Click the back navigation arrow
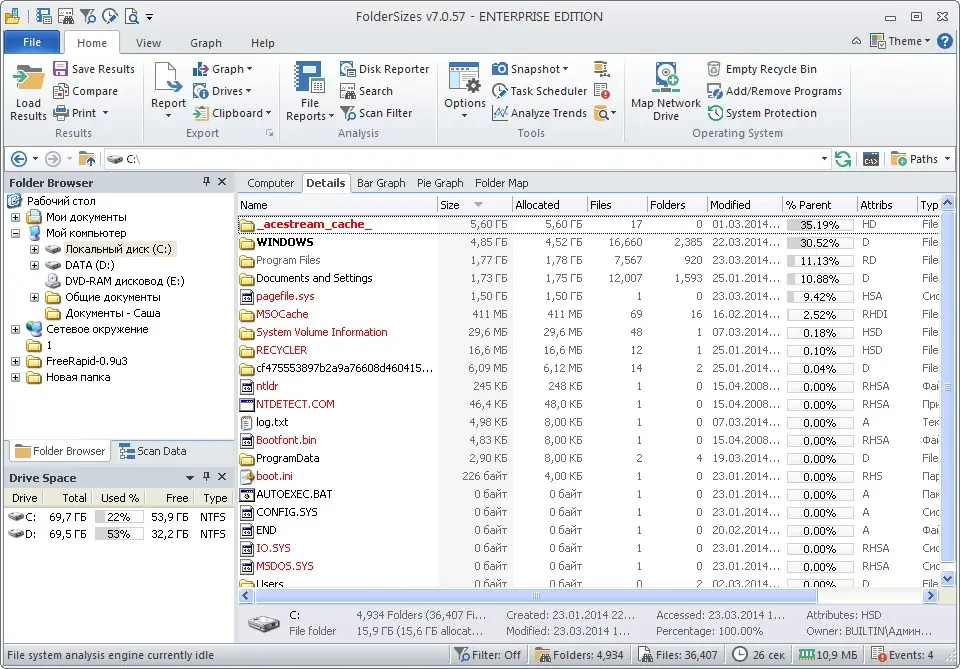 click(x=19, y=159)
